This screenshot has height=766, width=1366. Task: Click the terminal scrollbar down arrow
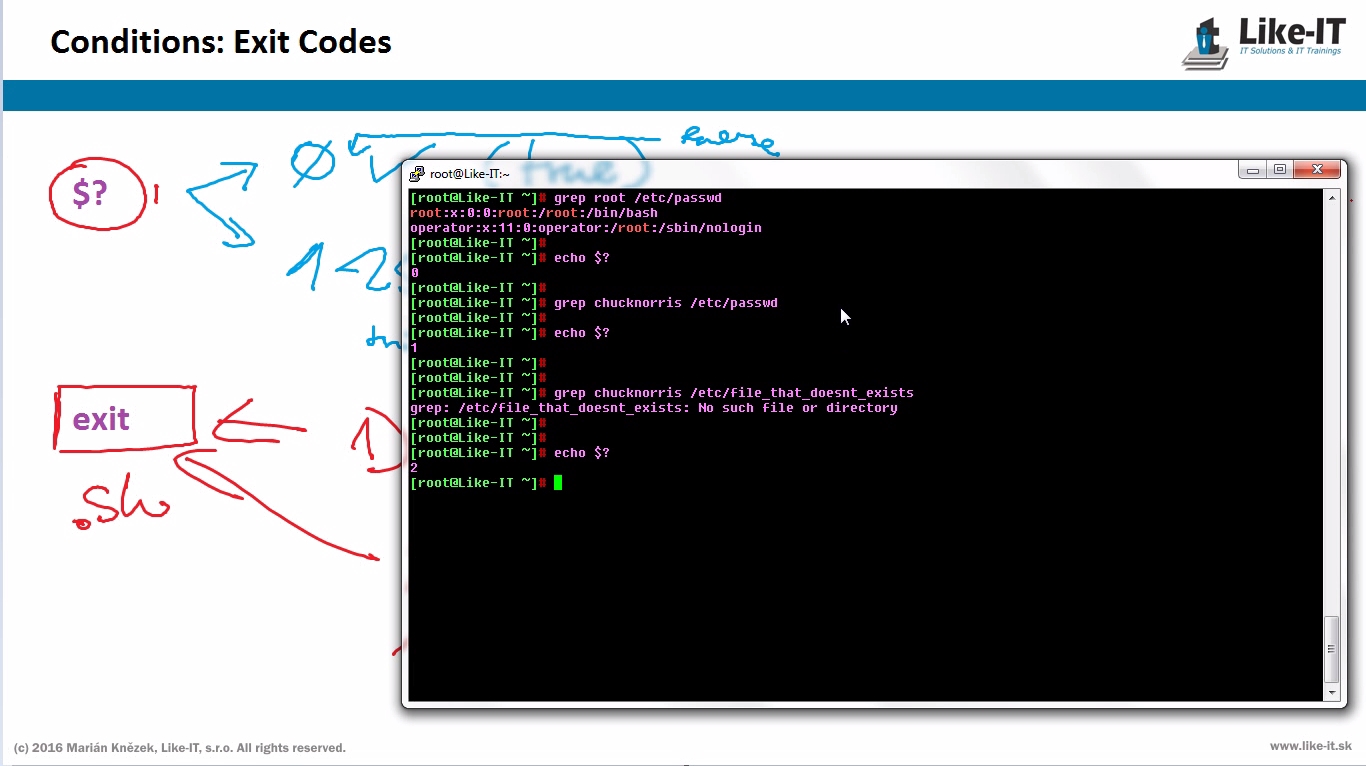[1331, 692]
